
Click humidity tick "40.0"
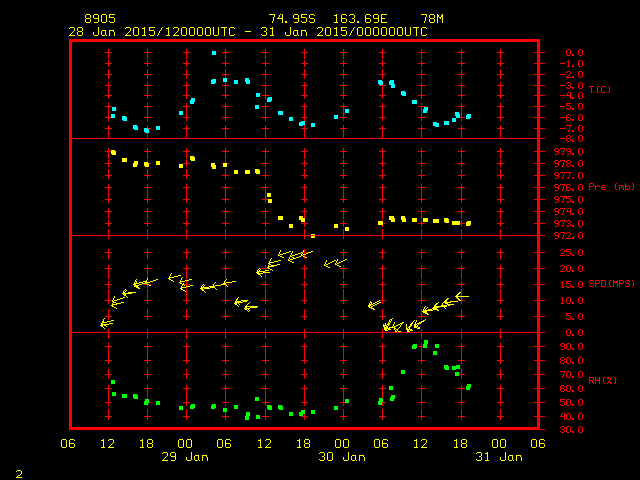[x=571, y=417]
